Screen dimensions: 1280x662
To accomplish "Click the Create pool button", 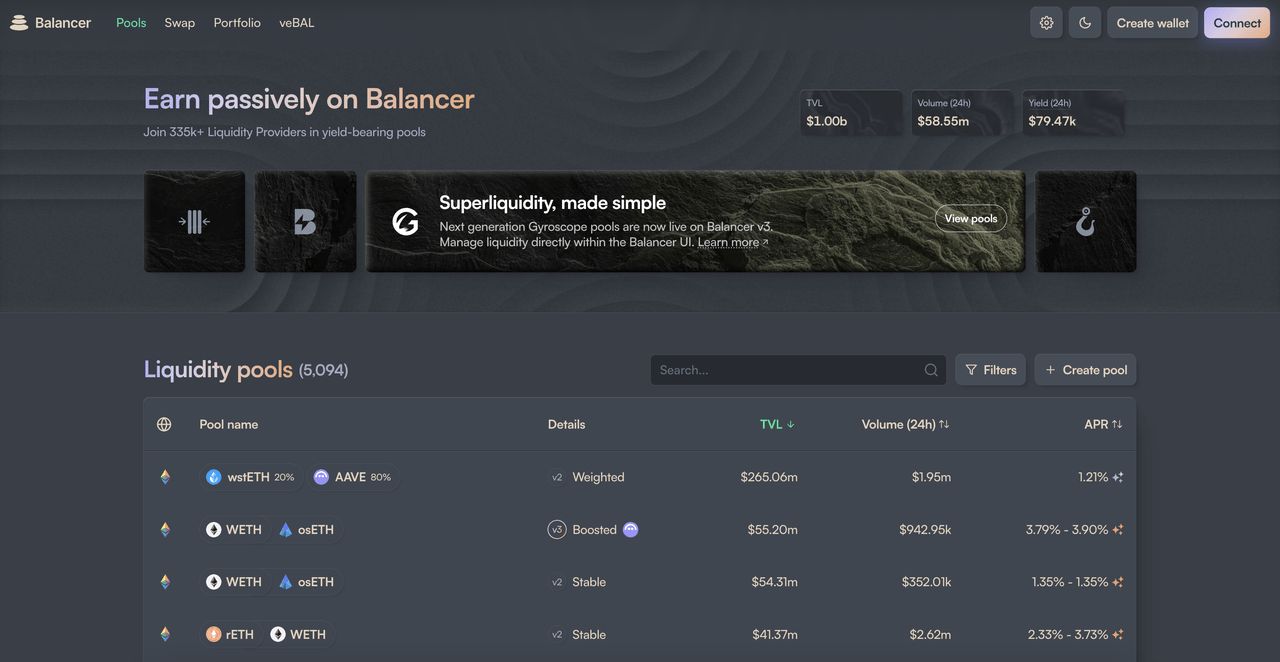I will pos(1086,370).
